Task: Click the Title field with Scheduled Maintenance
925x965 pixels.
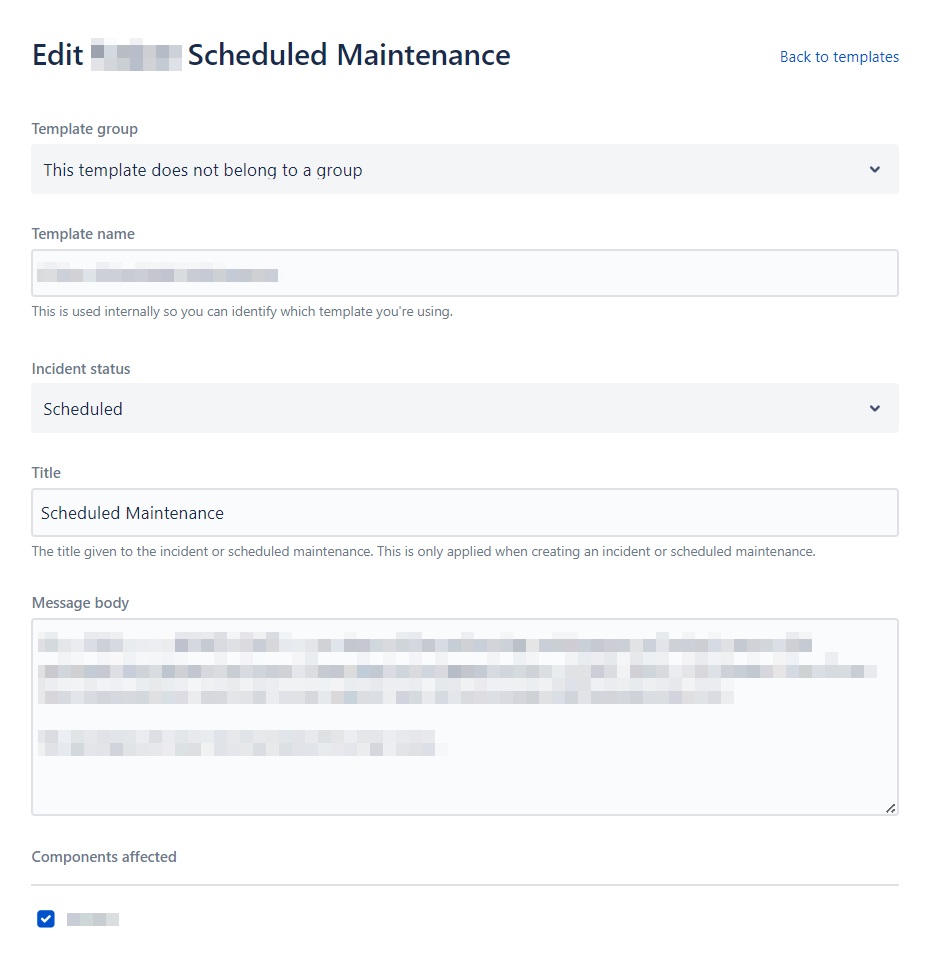Action: [x=465, y=513]
